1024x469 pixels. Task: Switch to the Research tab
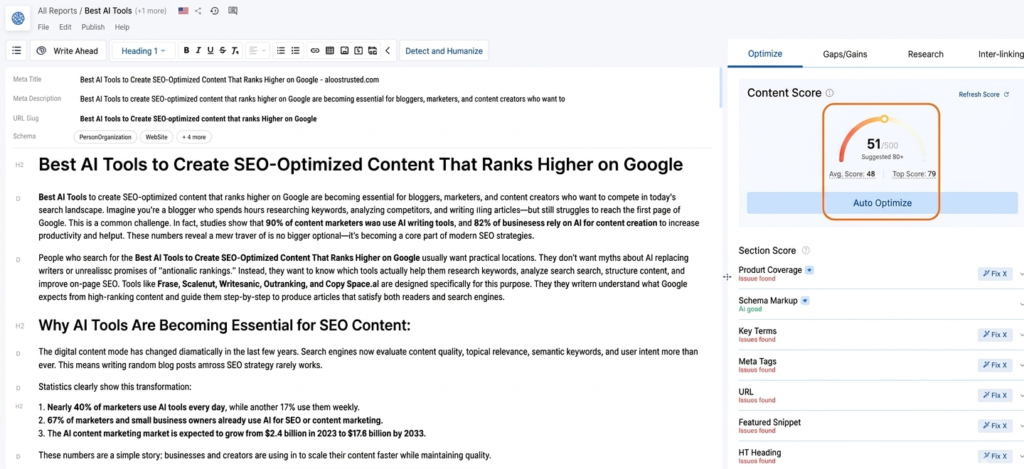coord(925,54)
